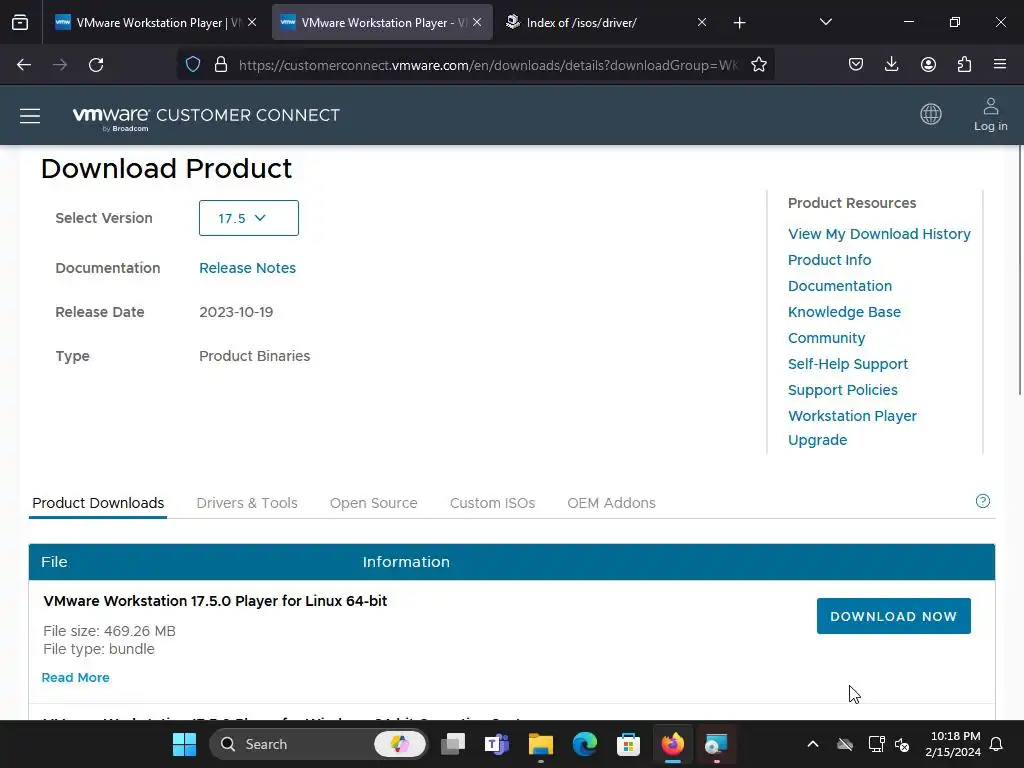This screenshot has height=768, width=1024.
Task: Open Microsoft Store from taskbar
Action: 628,744
